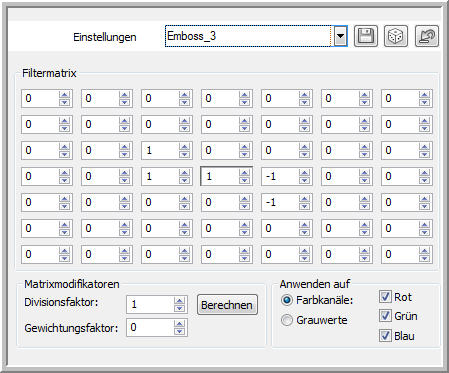Enable the Farbkanäle radio button
Viewport: 449px width, 373px height.
point(287,300)
